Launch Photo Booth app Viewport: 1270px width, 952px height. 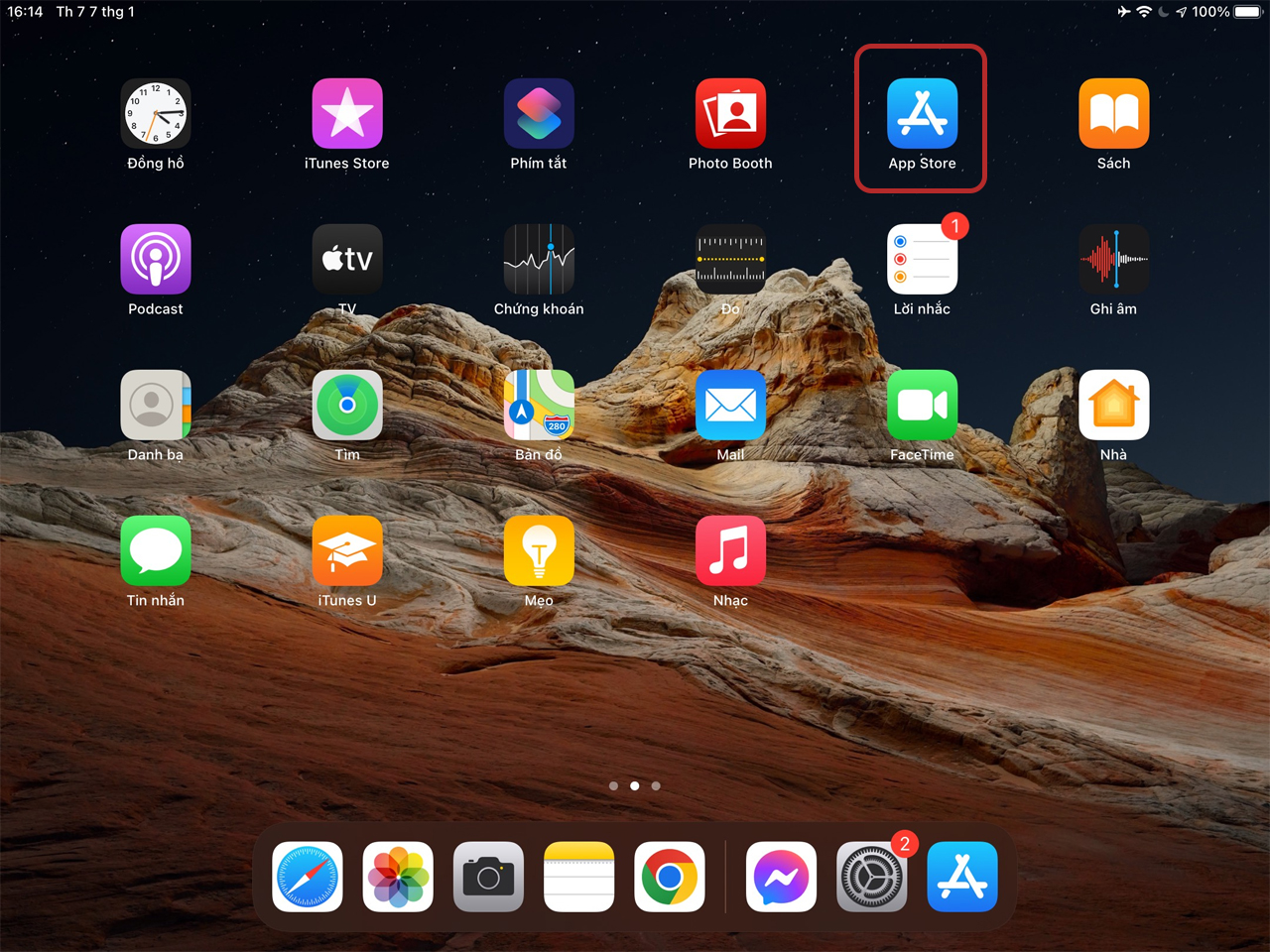tap(730, 113)
